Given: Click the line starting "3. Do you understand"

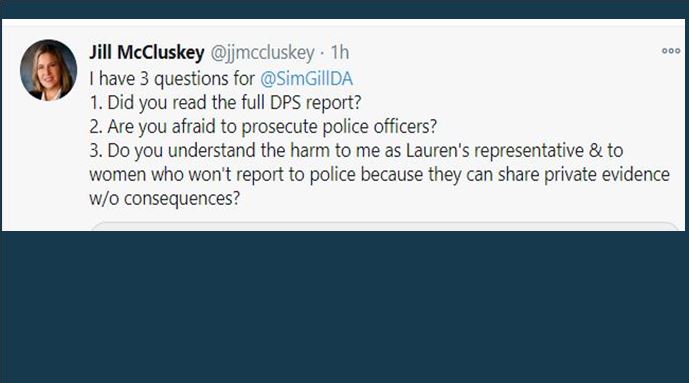Looking at the screenshot, I should point(356,150).
